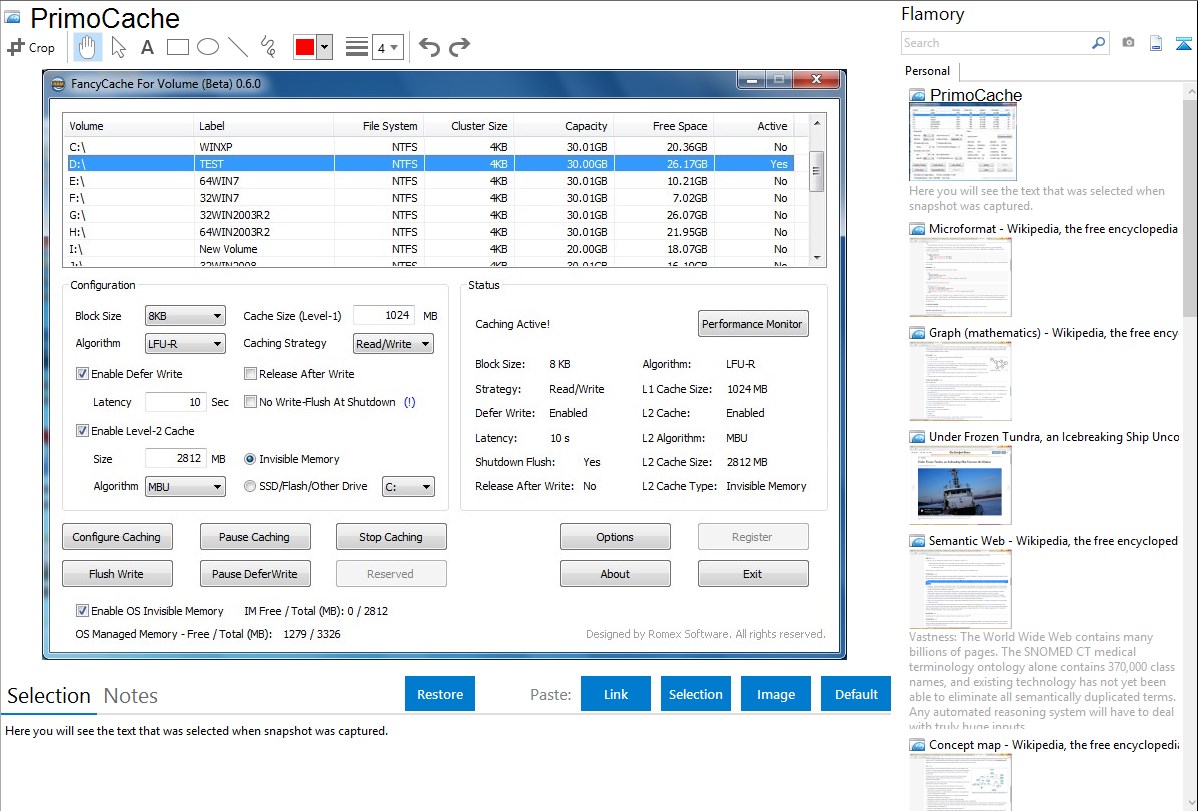Screen dimensions: 1198x811
Task: Open the LFU-R Algorithm dropdown
Action: coord(185,344)
